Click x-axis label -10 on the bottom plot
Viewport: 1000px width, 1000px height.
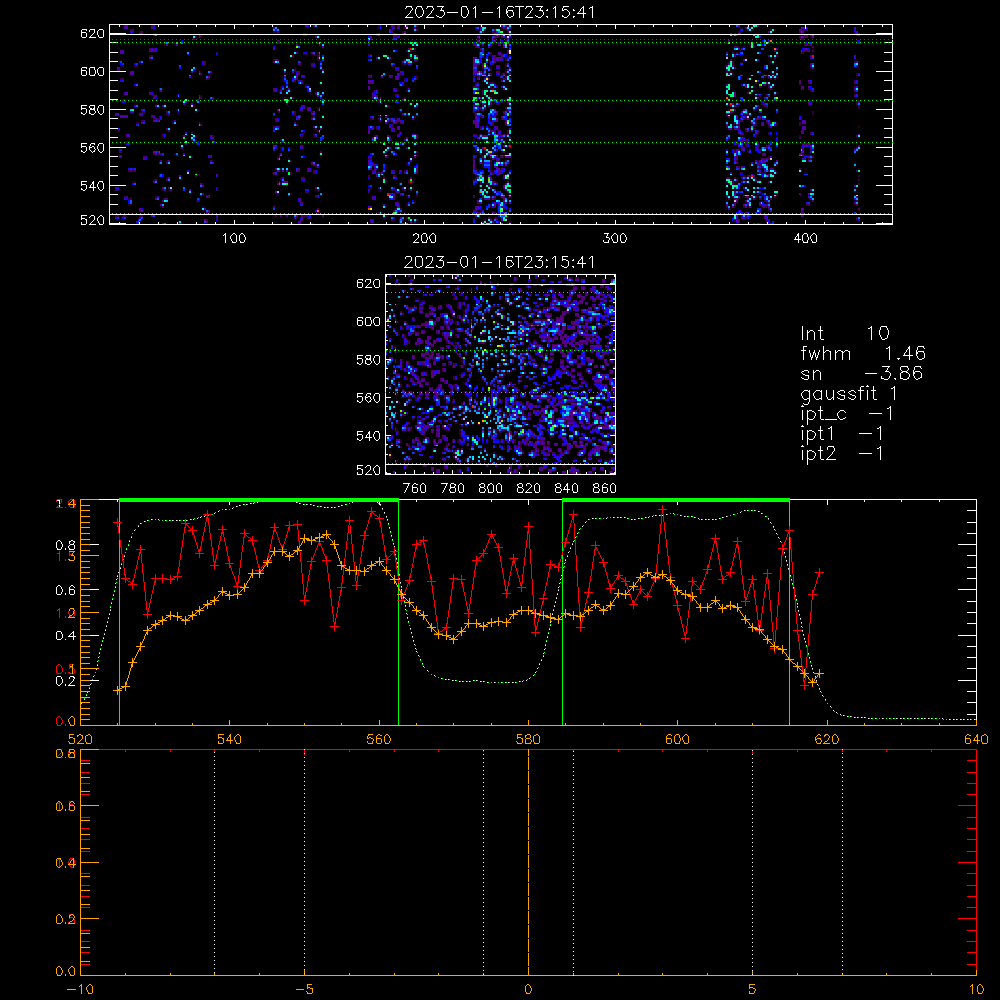tap(80, 990)
